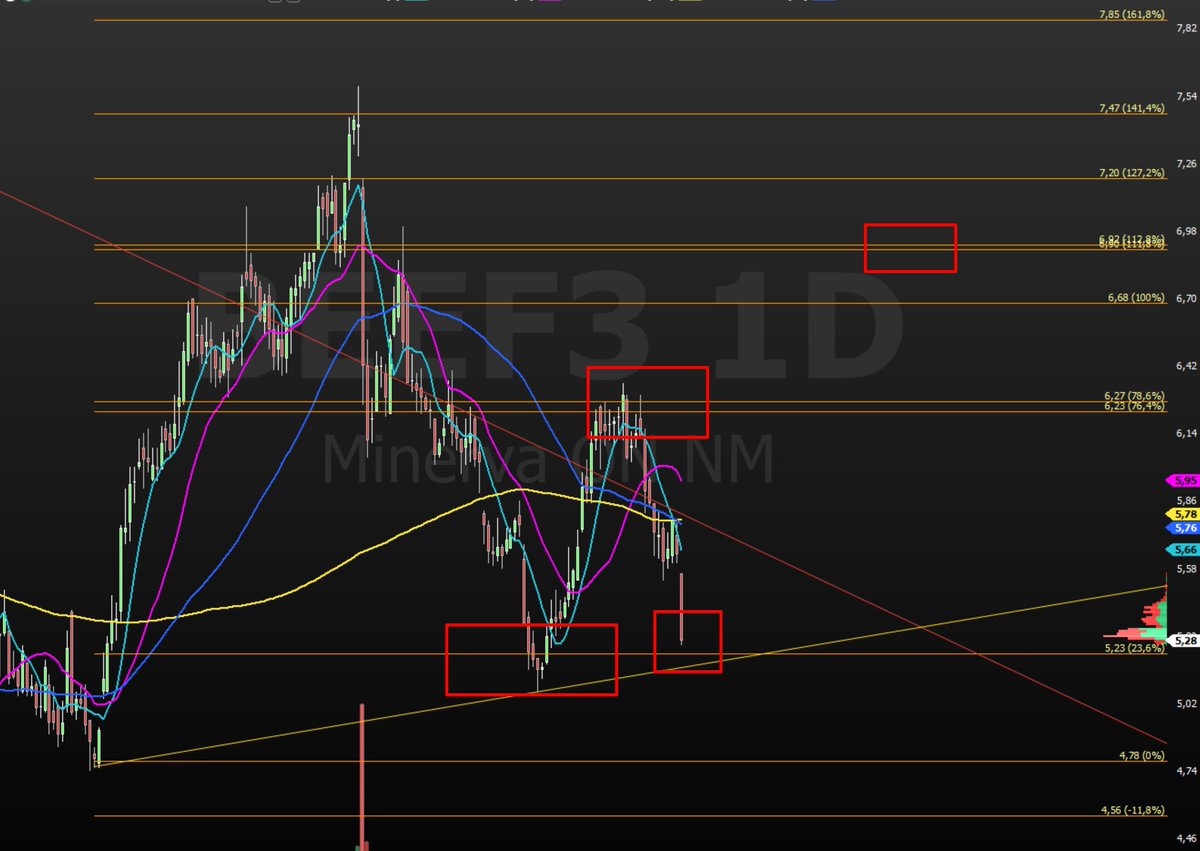The image size is (1200, 851).
Task: Click the 7,47 (141,4%) Fibonacci level label
Action: coord(1131,108)
